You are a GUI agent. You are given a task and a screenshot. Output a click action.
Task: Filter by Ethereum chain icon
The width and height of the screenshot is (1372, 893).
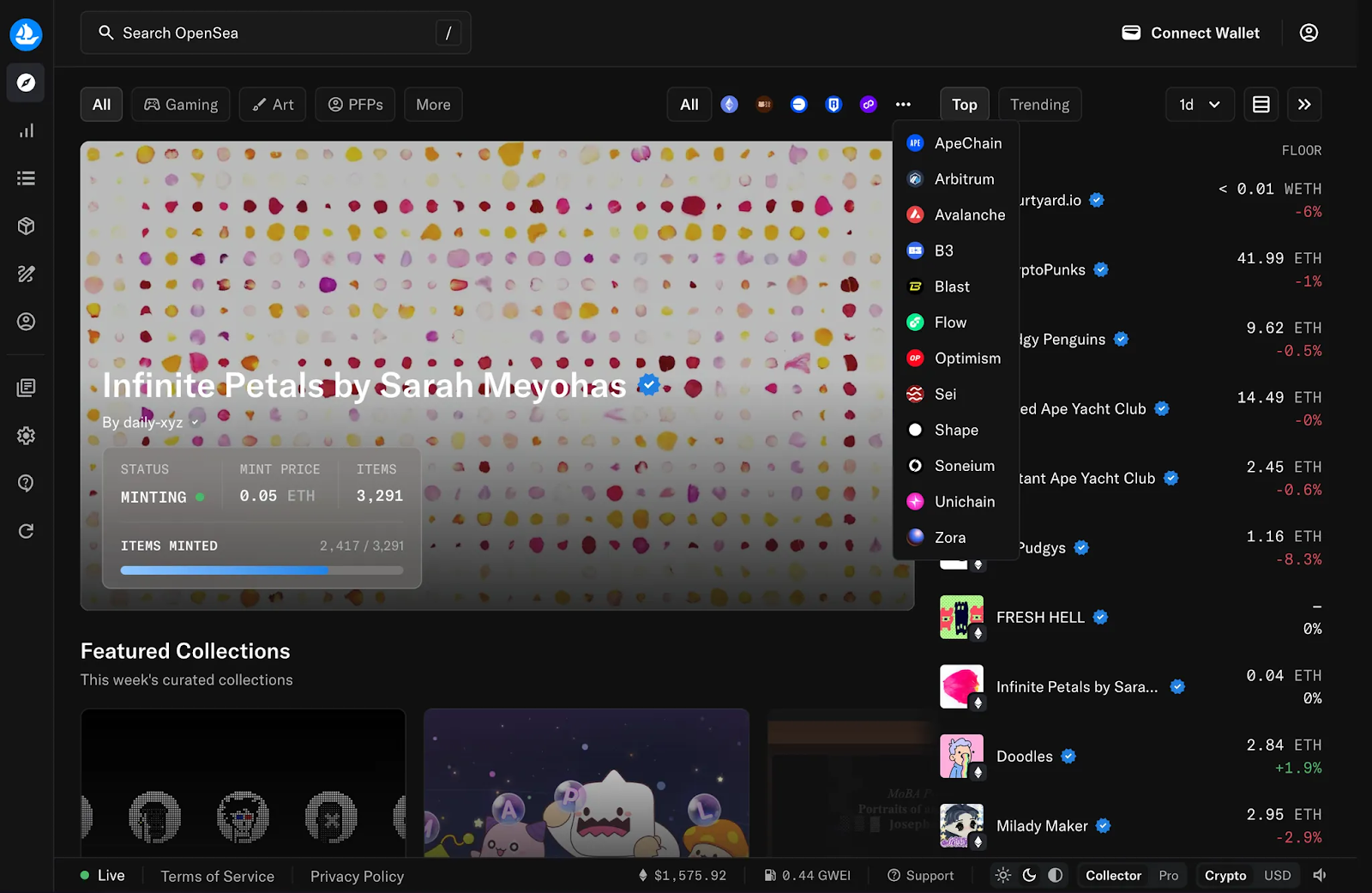click(x=730, y=105)
